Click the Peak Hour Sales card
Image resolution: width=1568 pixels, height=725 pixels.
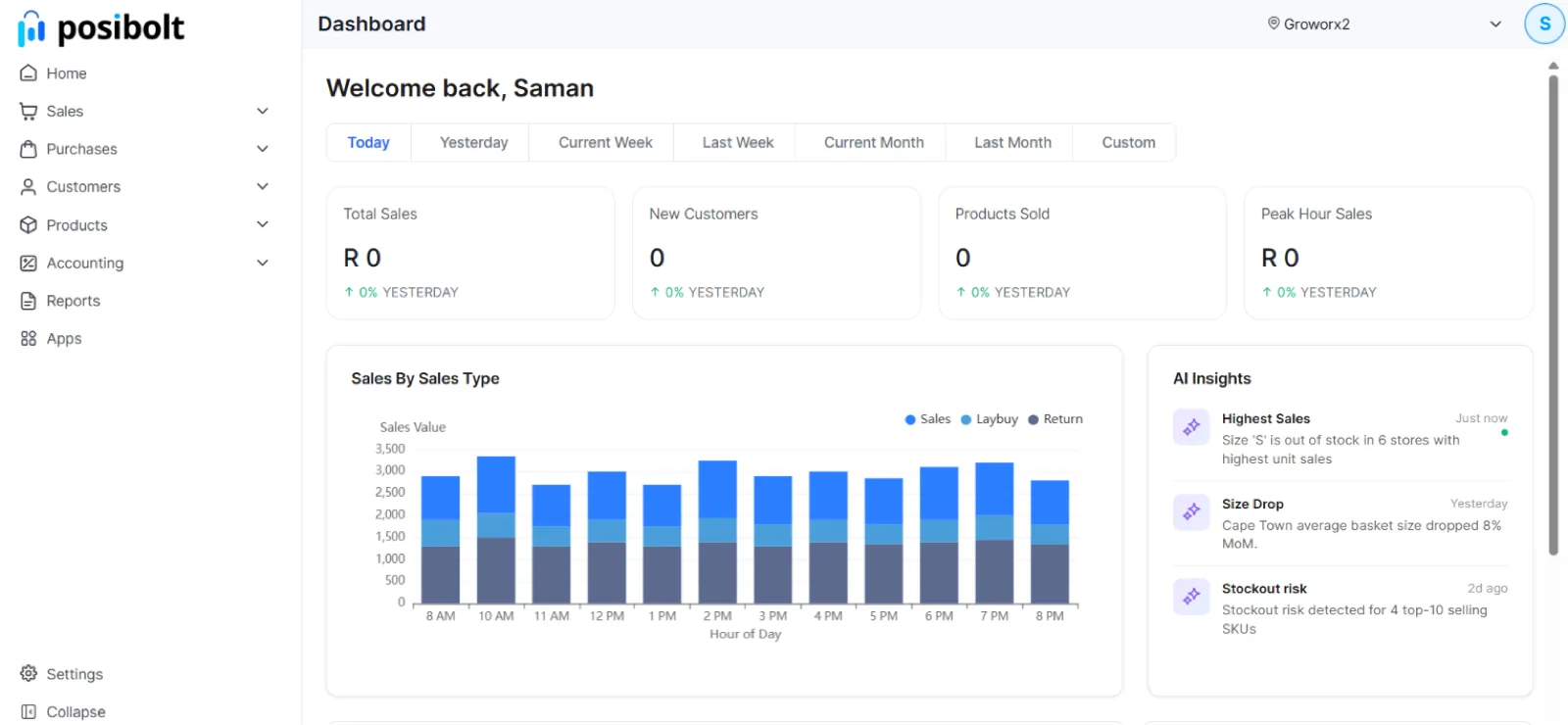pyautogui.click(x=1388, y=253)
